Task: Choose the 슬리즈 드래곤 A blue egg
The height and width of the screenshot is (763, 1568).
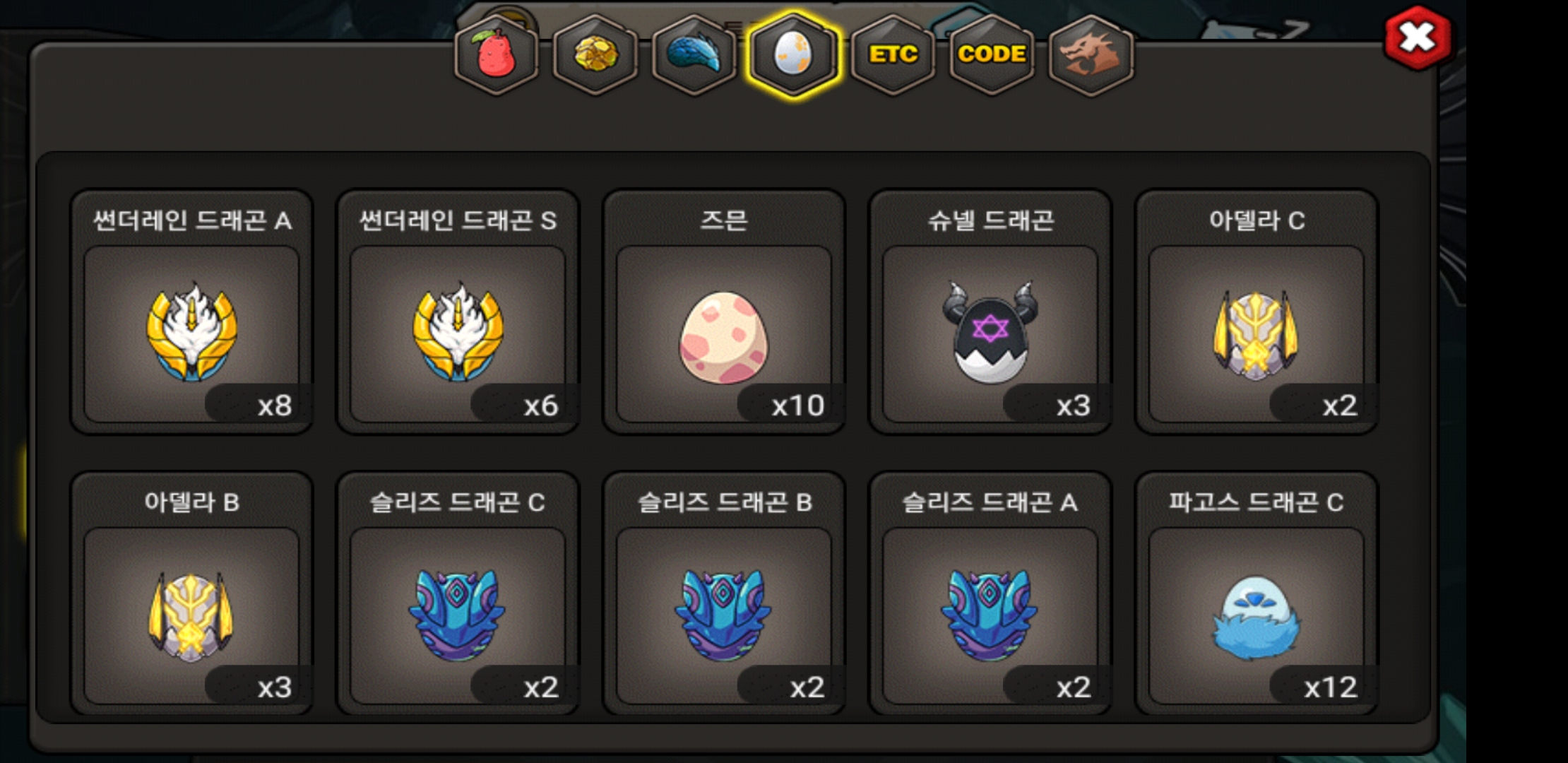Action: pos(990,593)
